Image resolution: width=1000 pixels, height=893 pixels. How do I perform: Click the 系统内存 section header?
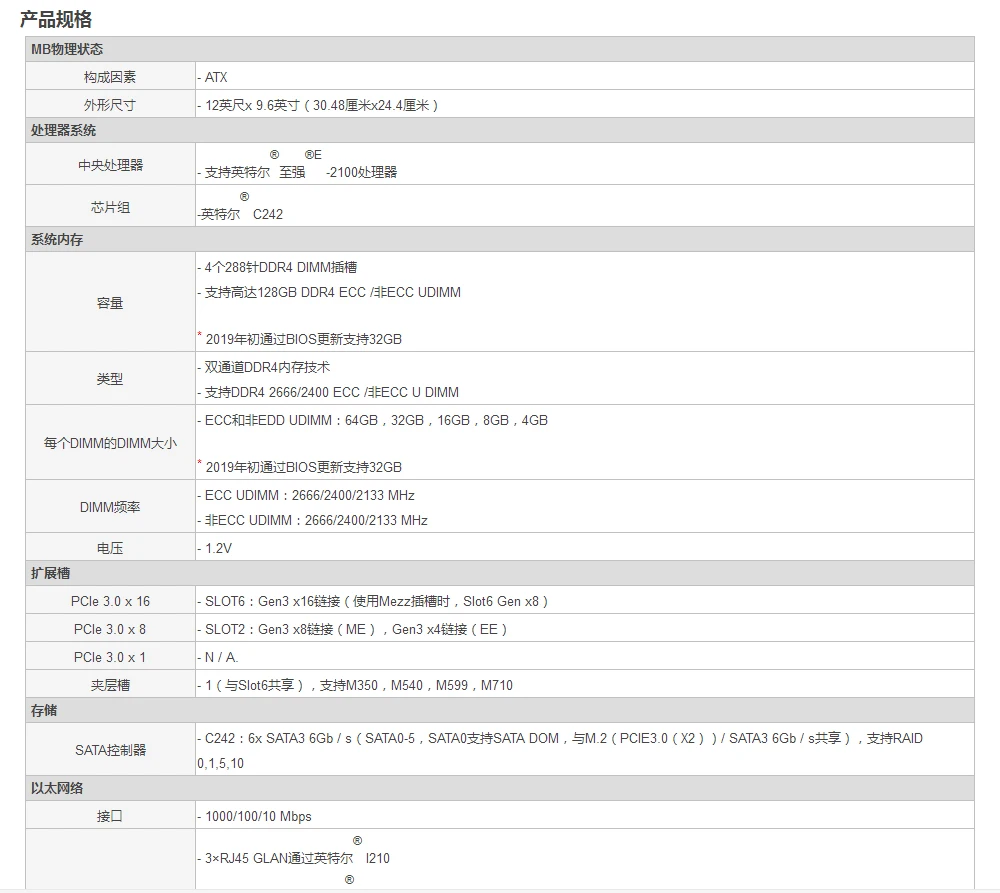tap(499, 239)
